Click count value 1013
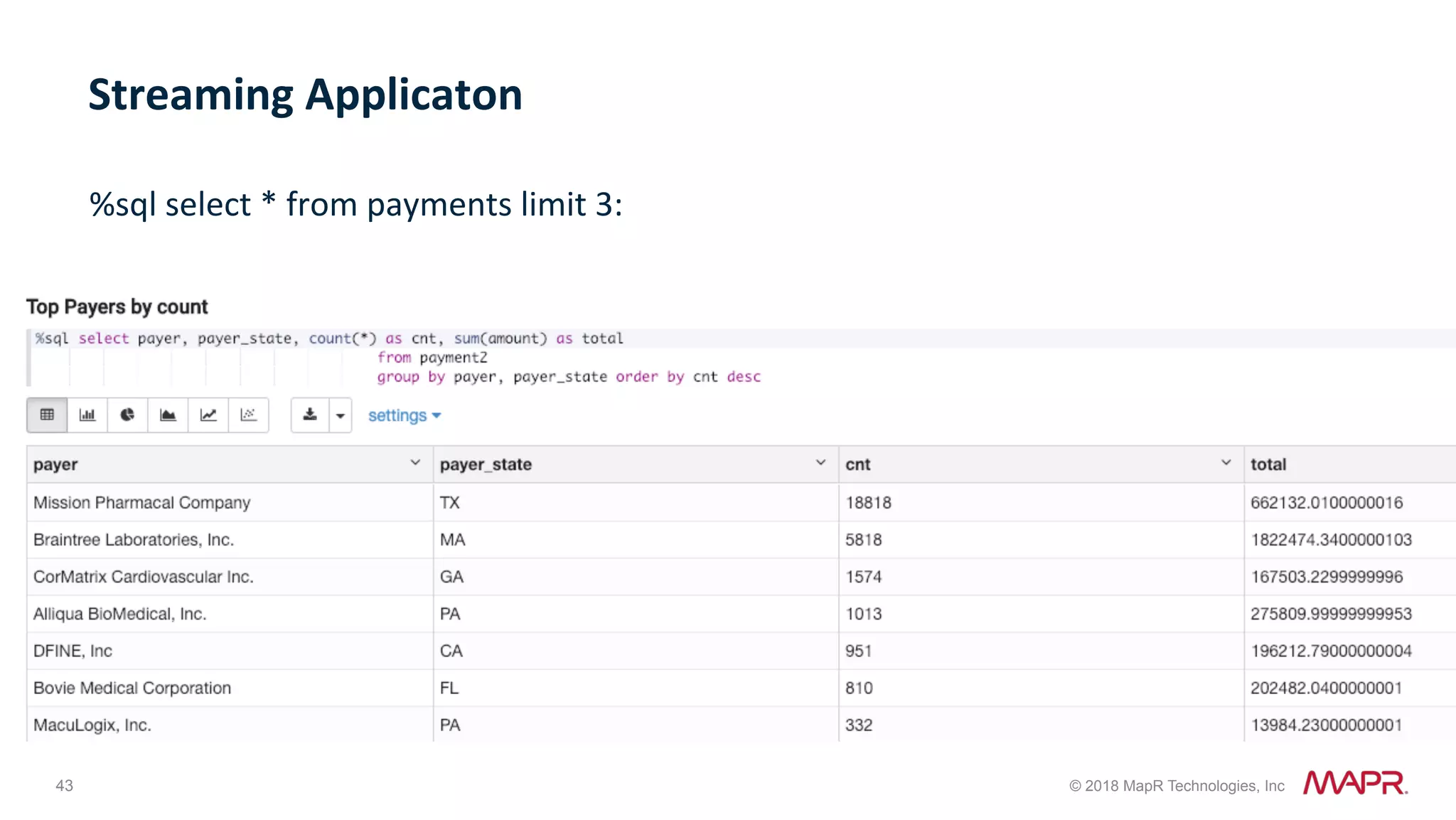1456x820 pixels. pyautogui.click(x=863, y=614)
